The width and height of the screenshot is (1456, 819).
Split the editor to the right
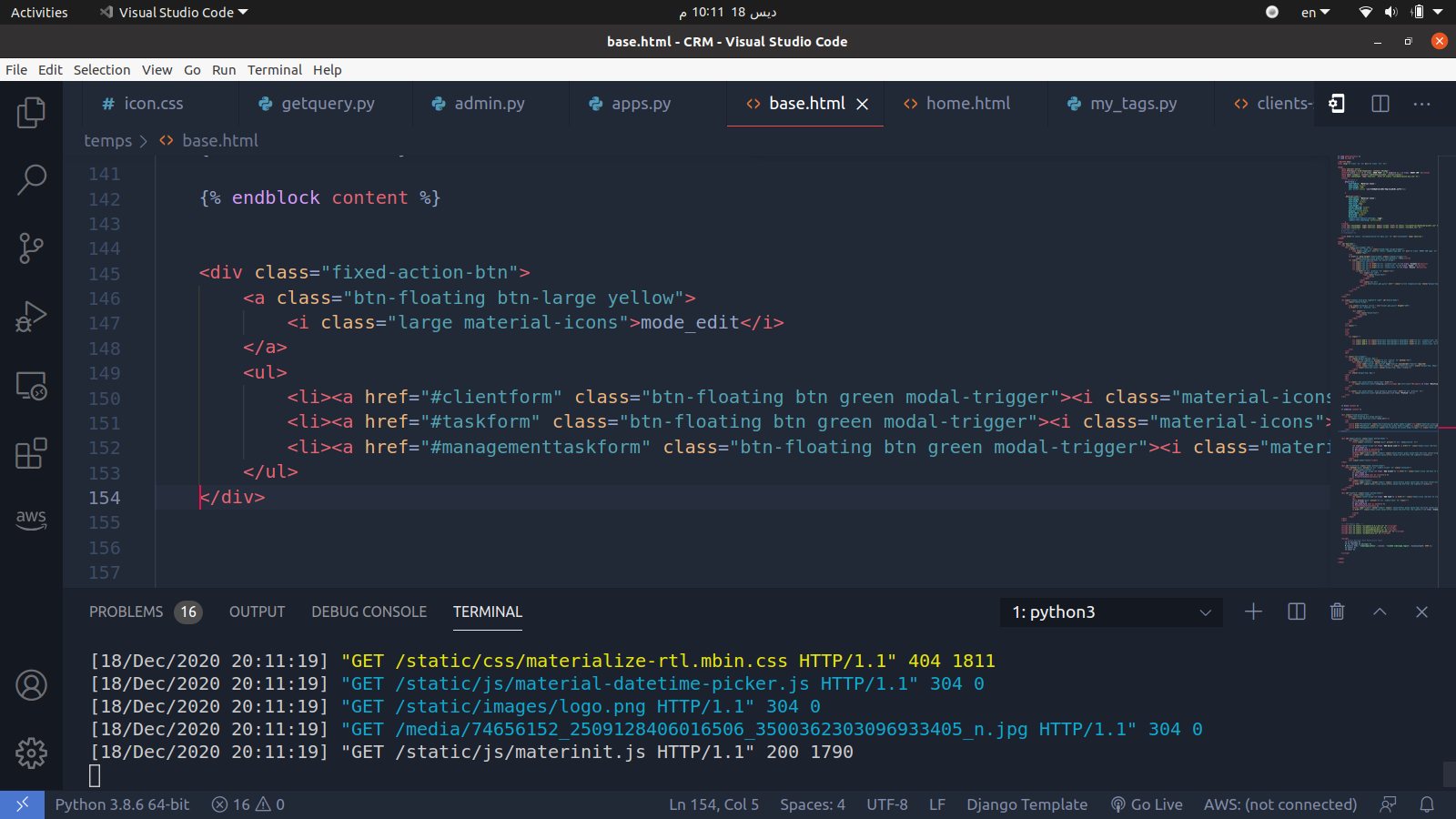tap(1380, 104)
